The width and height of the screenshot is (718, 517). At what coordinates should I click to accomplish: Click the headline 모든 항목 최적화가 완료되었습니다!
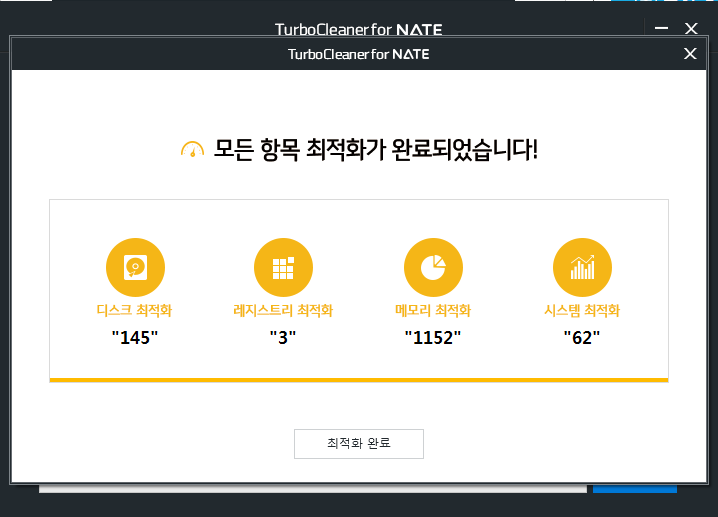point(375,149)
